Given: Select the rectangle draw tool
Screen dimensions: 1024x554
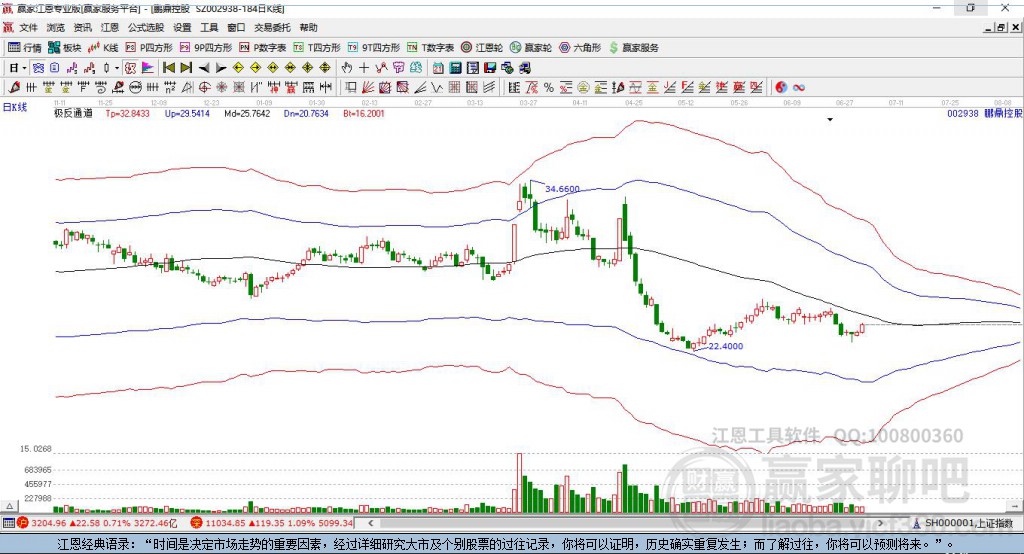Looking at the screenshot, I should click(351, 88).
